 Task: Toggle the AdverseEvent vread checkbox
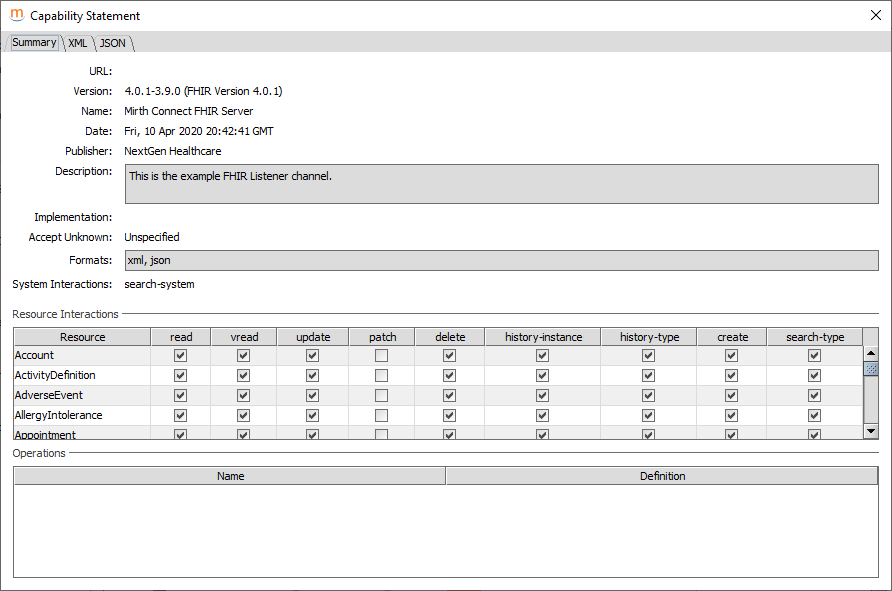pyautogui.click(x=243, y=395)
